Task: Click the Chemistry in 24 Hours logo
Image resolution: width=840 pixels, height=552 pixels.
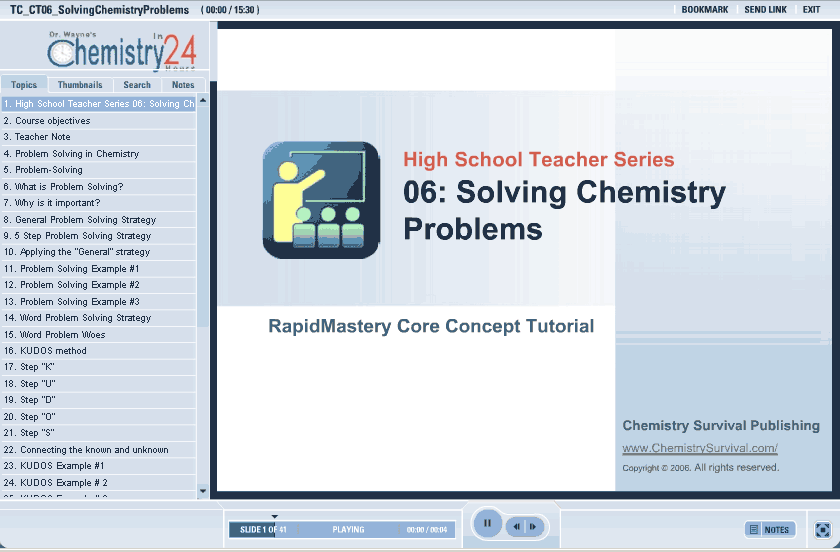Action: (121, 50)
